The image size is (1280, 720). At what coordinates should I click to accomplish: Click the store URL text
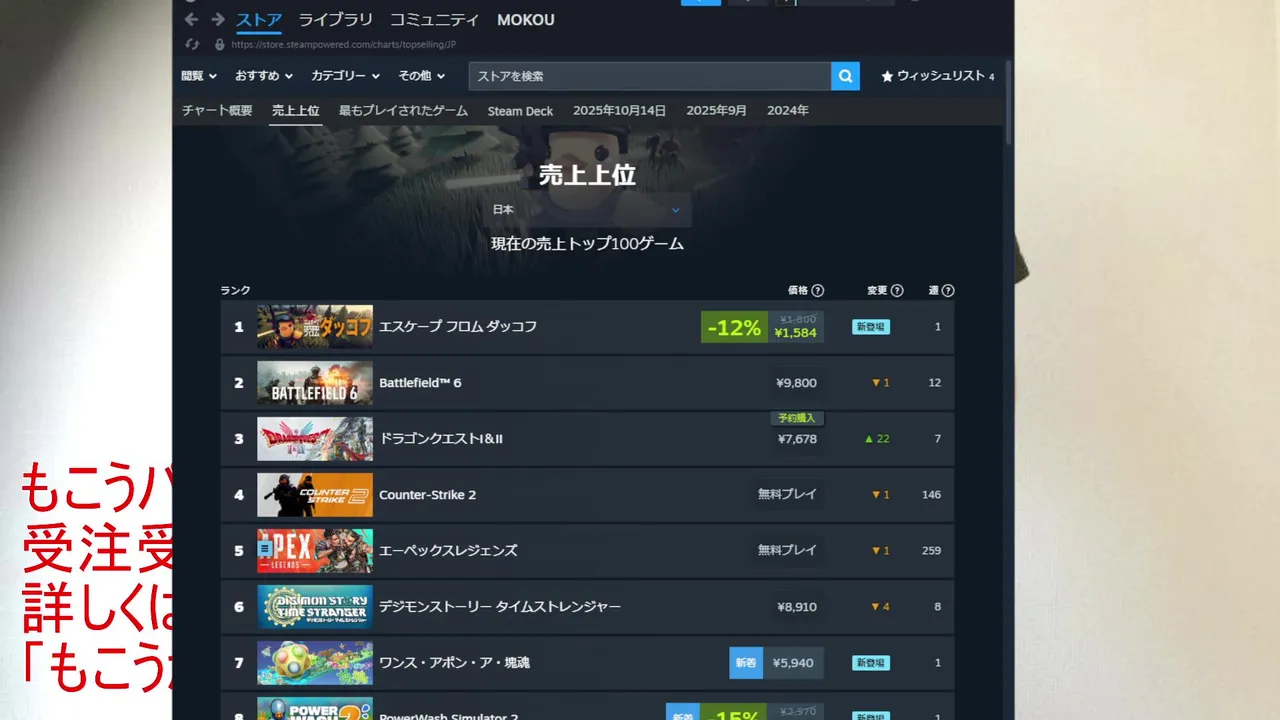coord(344,44)
